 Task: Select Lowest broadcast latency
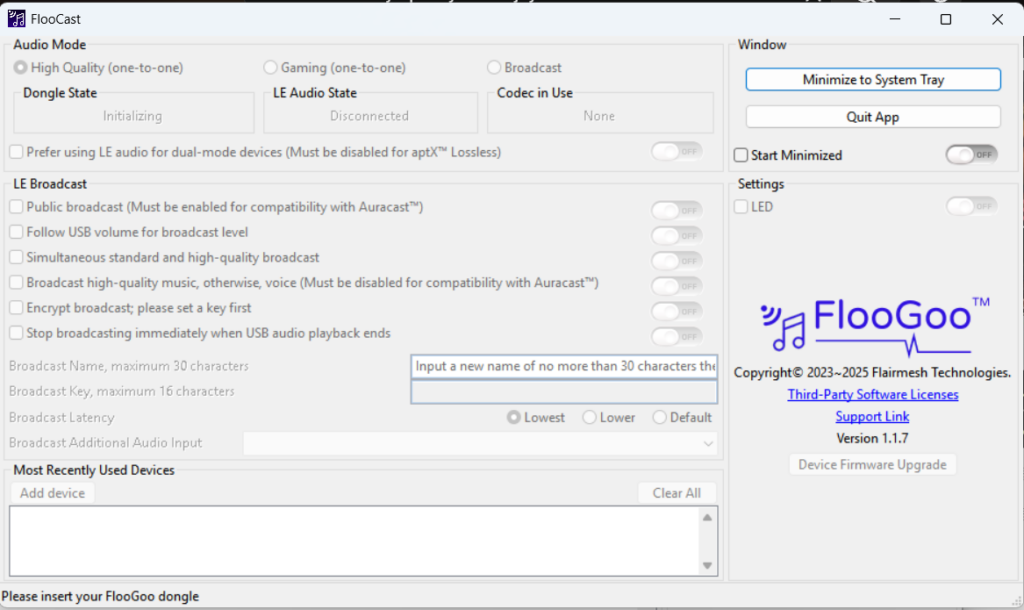(x=536, y=417)
